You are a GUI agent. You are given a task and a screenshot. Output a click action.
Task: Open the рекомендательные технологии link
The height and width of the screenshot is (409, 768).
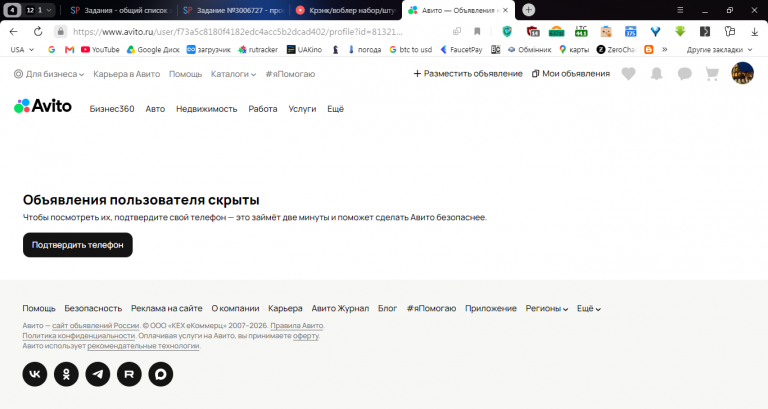point(143,346)
